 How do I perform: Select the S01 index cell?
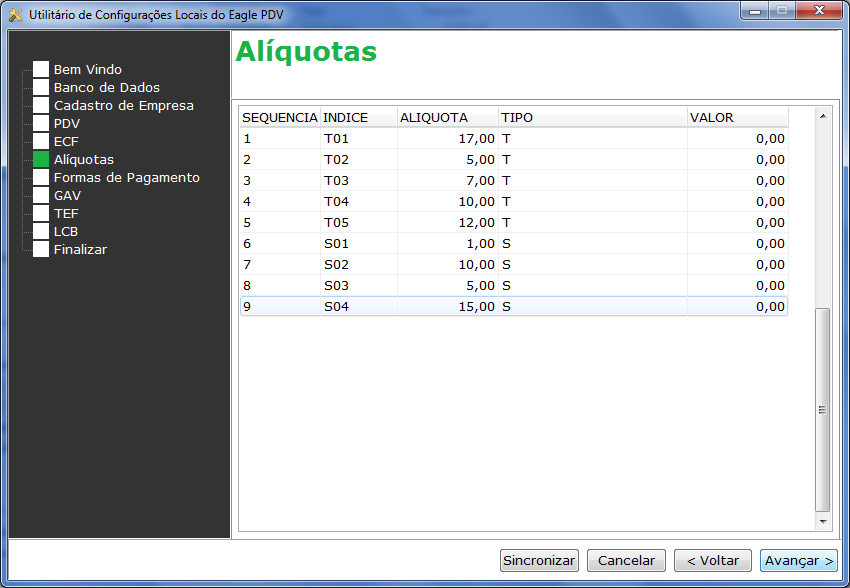coord(359,244)
